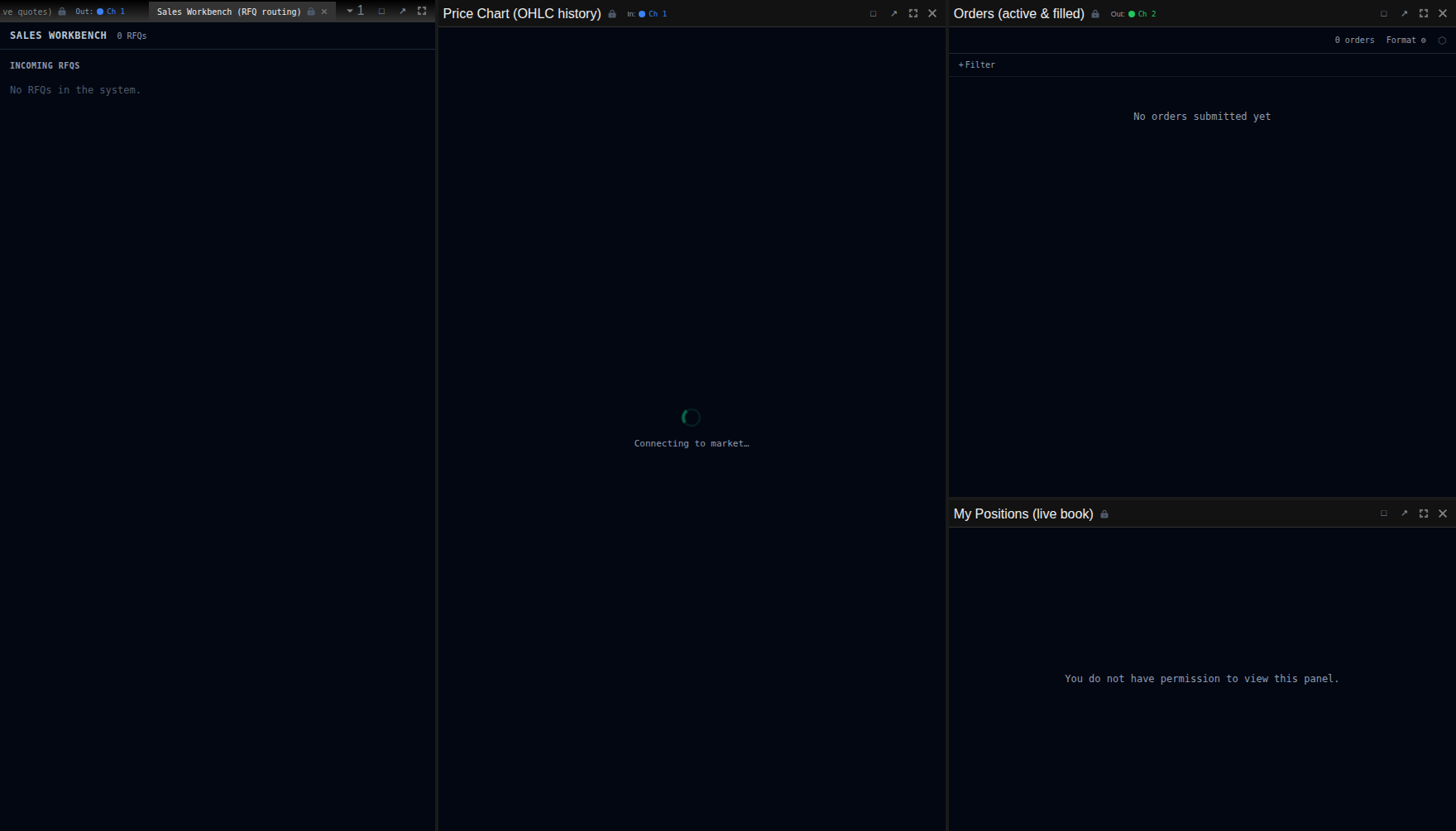
Task: Open the Format settings in Orders panel
Action: point(1406,41)
